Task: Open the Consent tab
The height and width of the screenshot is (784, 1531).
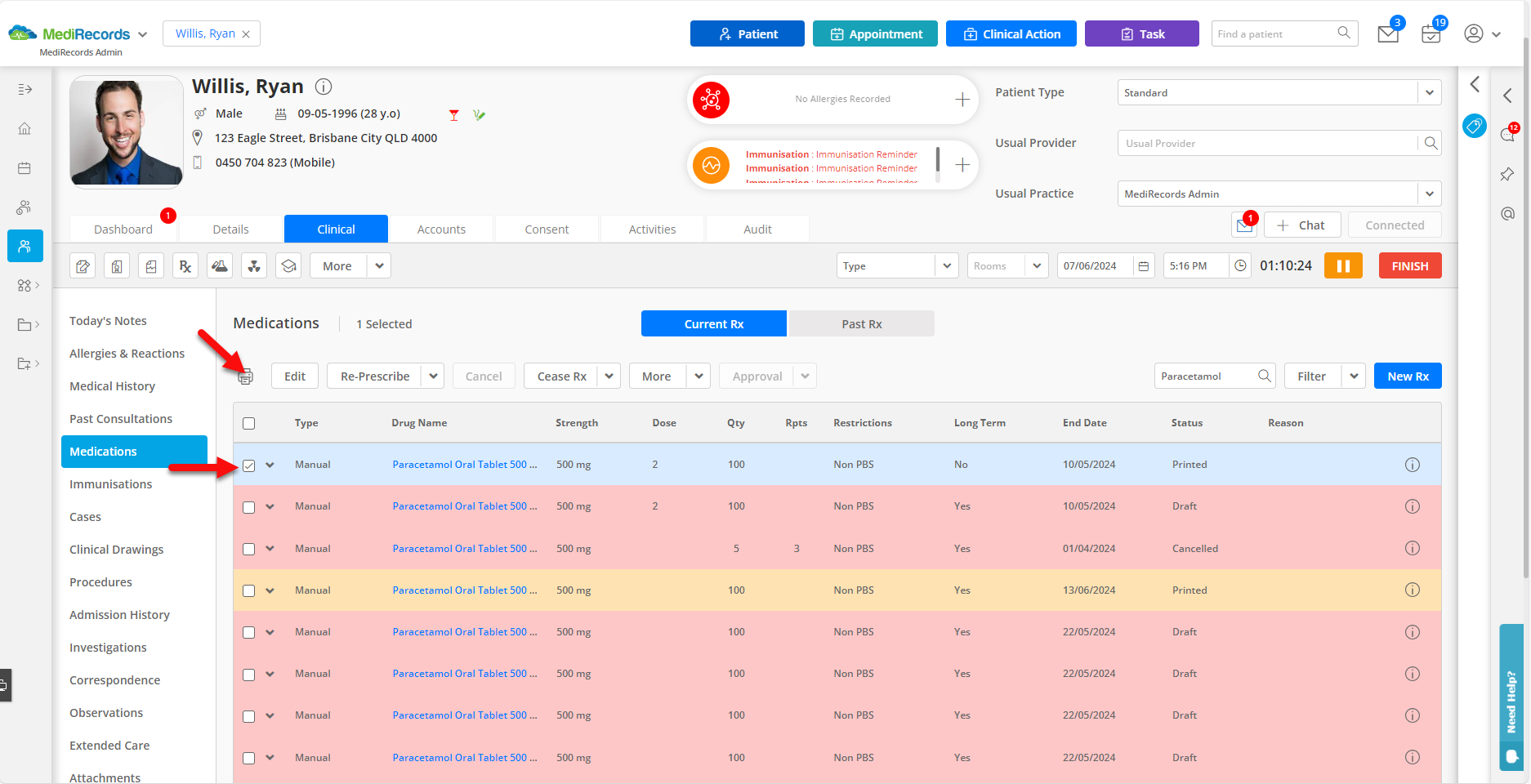Action: (x=547, y=229)
